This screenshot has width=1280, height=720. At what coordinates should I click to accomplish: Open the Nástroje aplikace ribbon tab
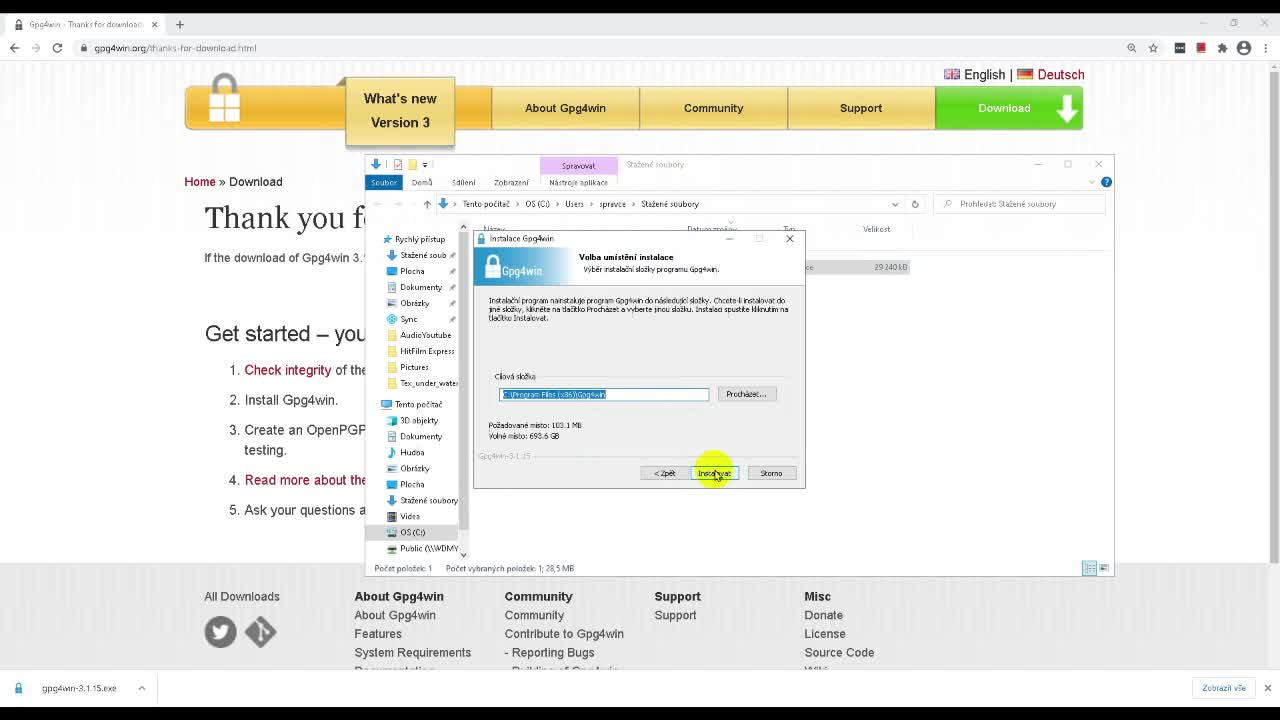tap(578, 182)
